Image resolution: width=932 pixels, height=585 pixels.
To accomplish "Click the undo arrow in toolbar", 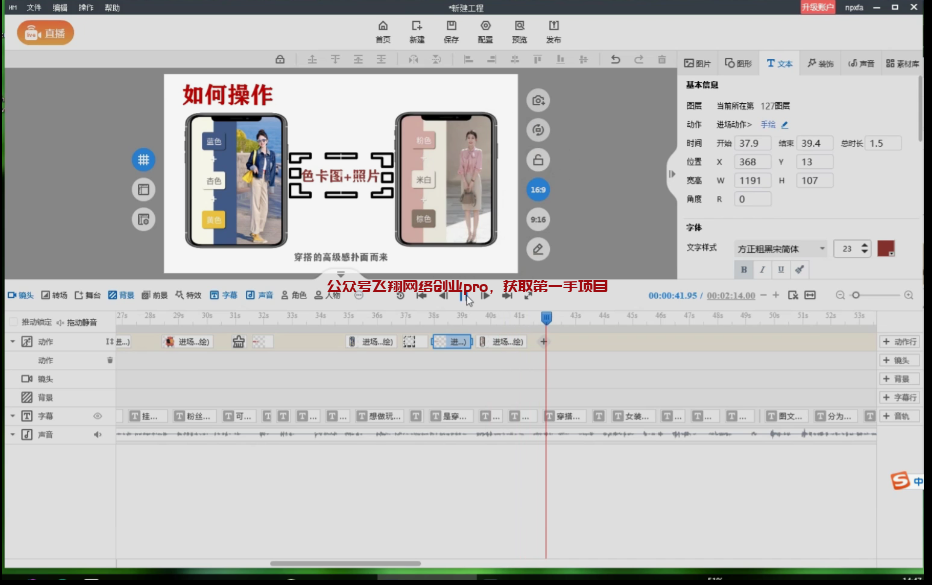I will pos(614,60).
